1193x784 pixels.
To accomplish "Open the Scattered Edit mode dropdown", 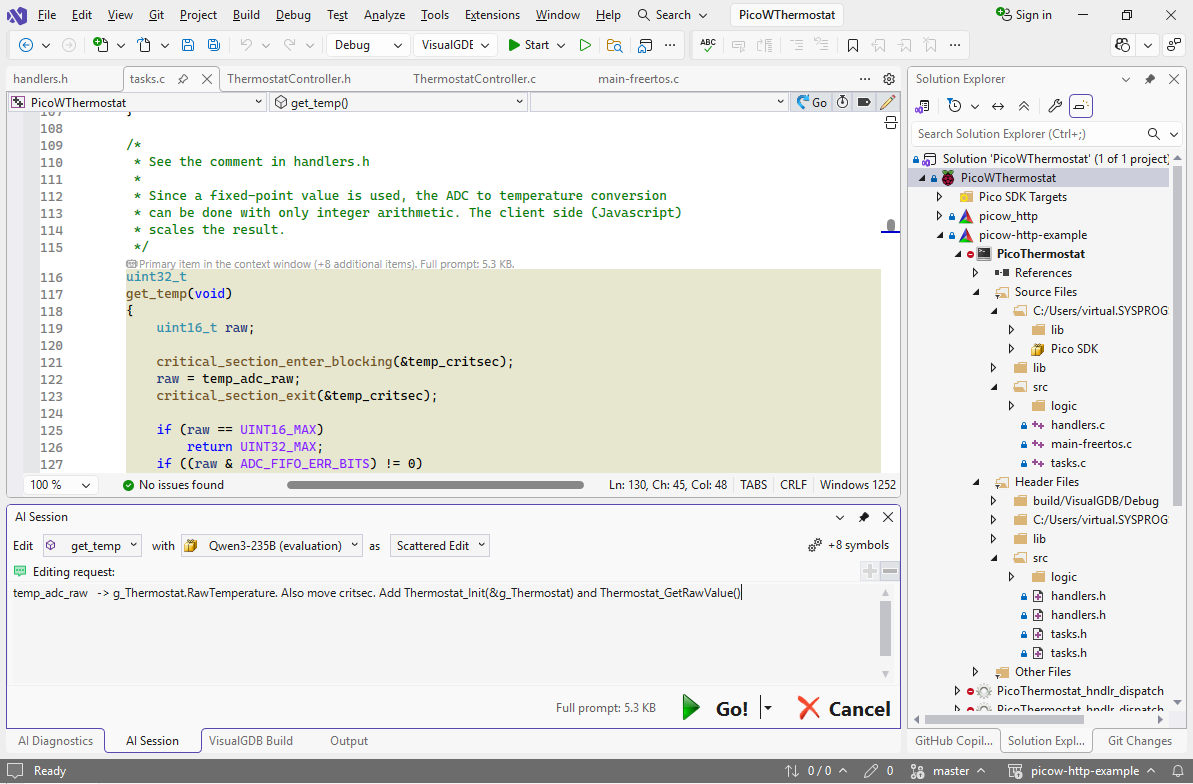I will (440, 546).
